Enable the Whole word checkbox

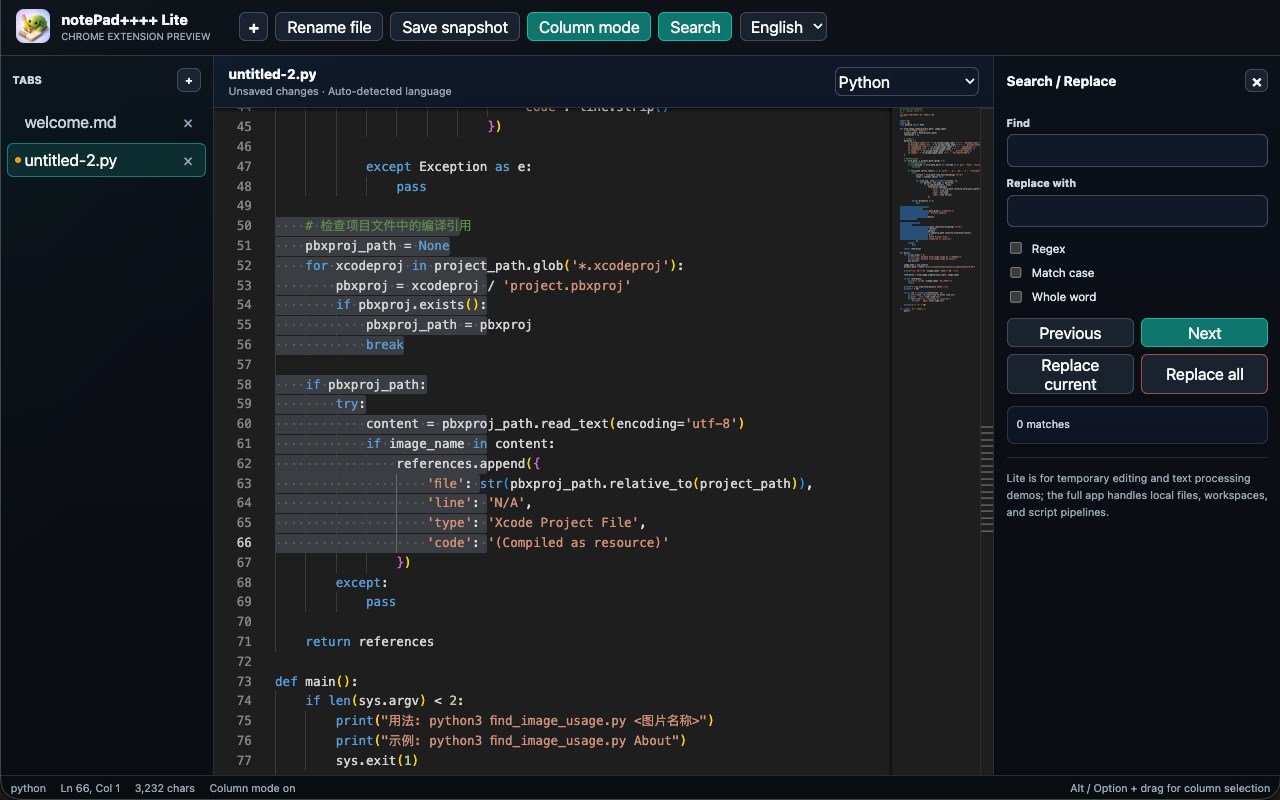[1016, 296]
